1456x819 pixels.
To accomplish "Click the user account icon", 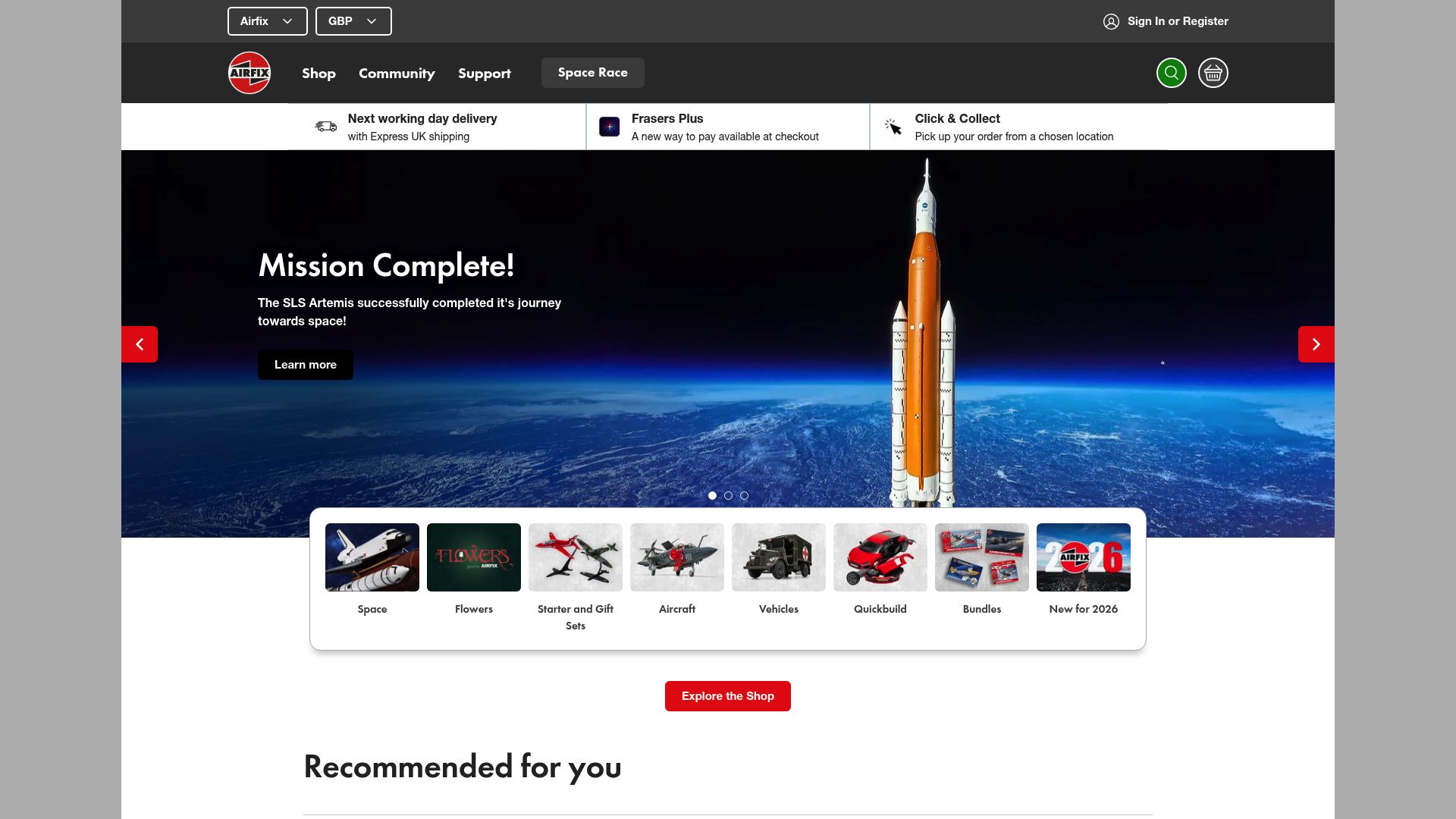I will [1111, 21].
